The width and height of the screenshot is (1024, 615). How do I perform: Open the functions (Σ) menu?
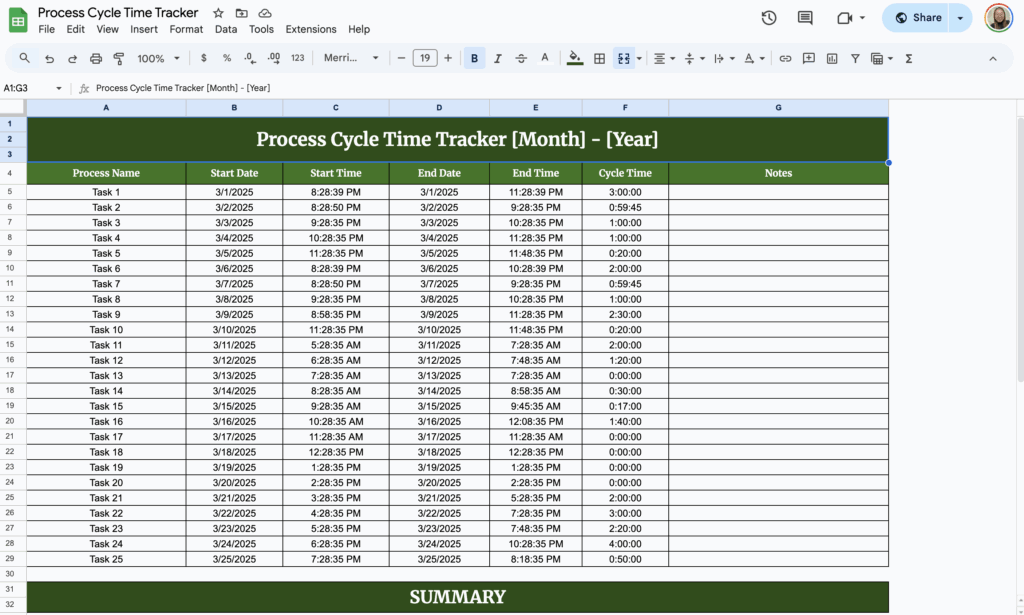[907, 58]
